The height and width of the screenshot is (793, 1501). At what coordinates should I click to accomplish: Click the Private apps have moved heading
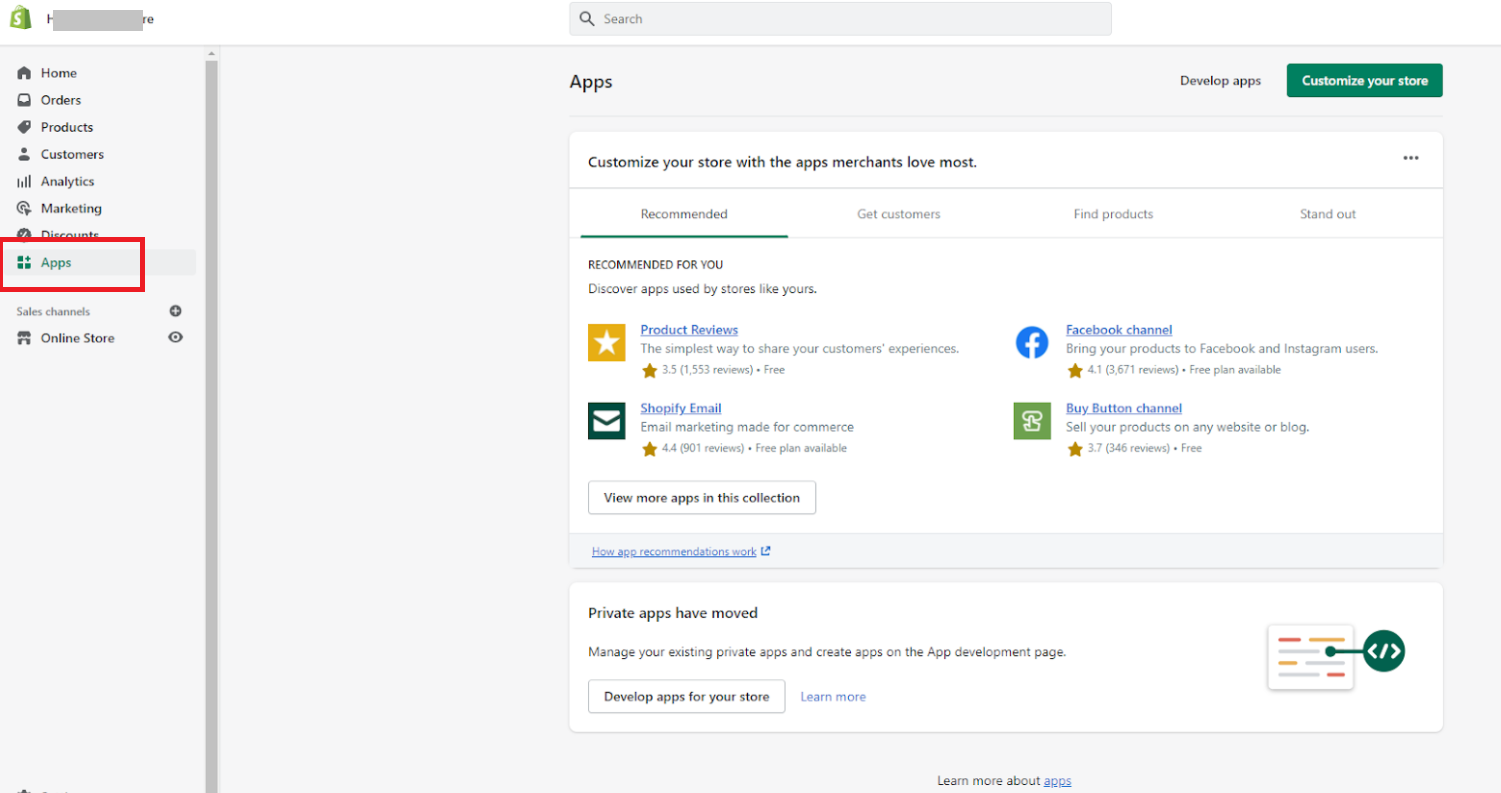pyautogui.click(x=673, y=613)
